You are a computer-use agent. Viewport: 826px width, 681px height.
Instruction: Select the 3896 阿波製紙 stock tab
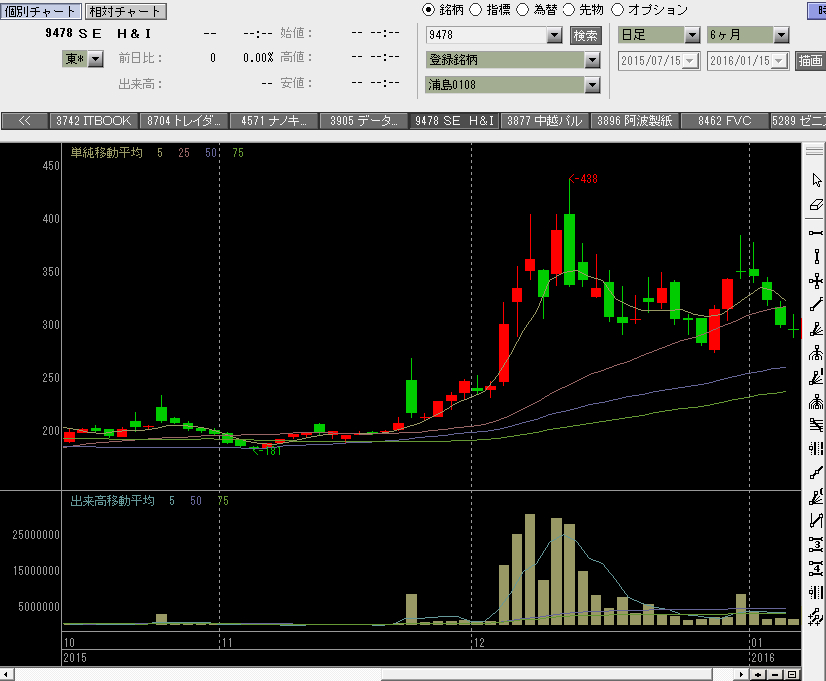tap(635, 121)
